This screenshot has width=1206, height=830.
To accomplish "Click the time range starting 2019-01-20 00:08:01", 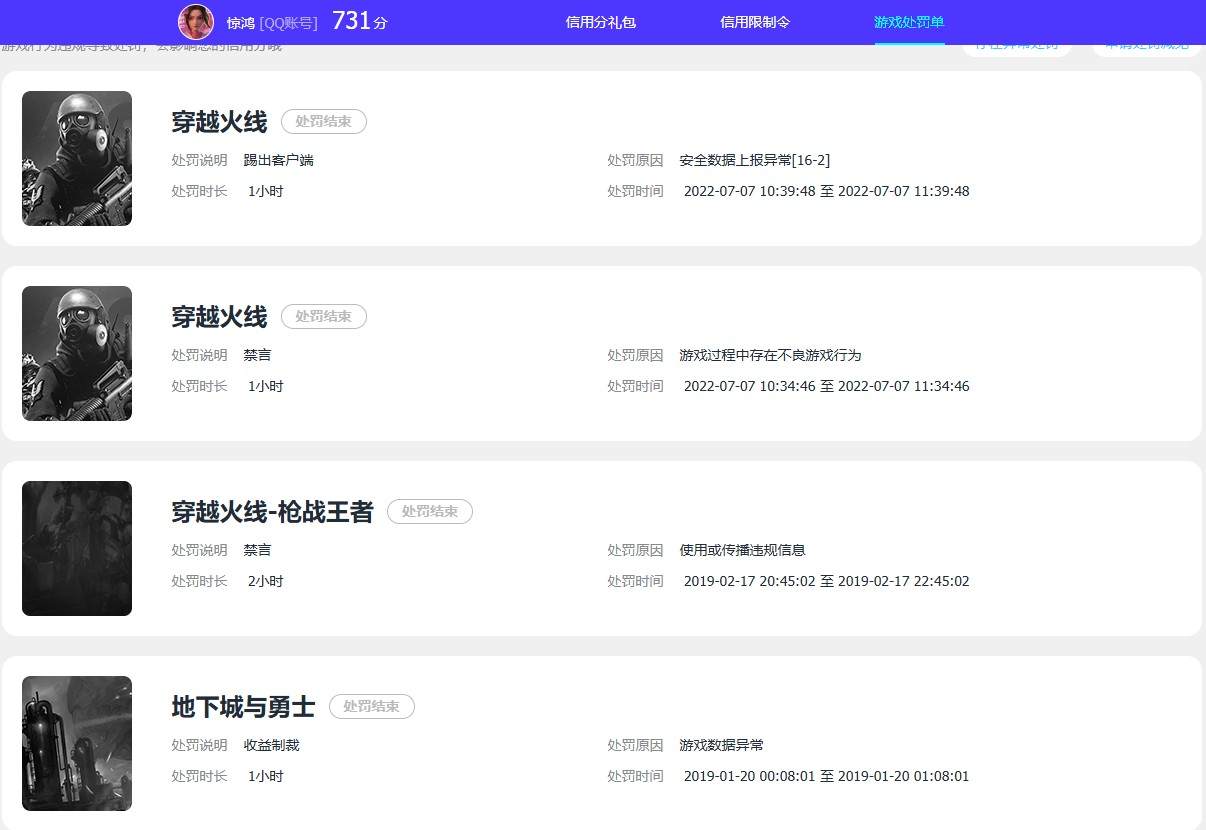I will pos(826,776).
